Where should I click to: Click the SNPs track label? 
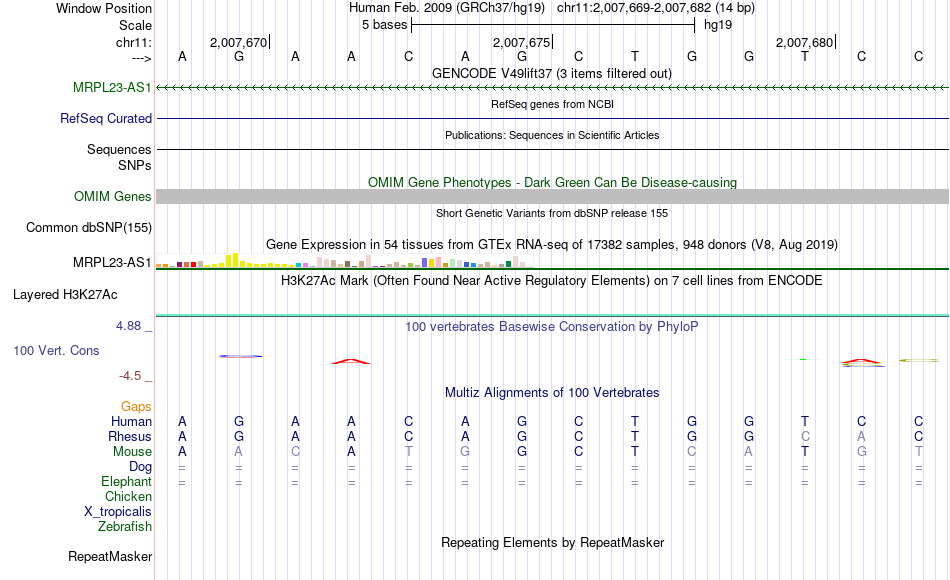click(135, 165)
